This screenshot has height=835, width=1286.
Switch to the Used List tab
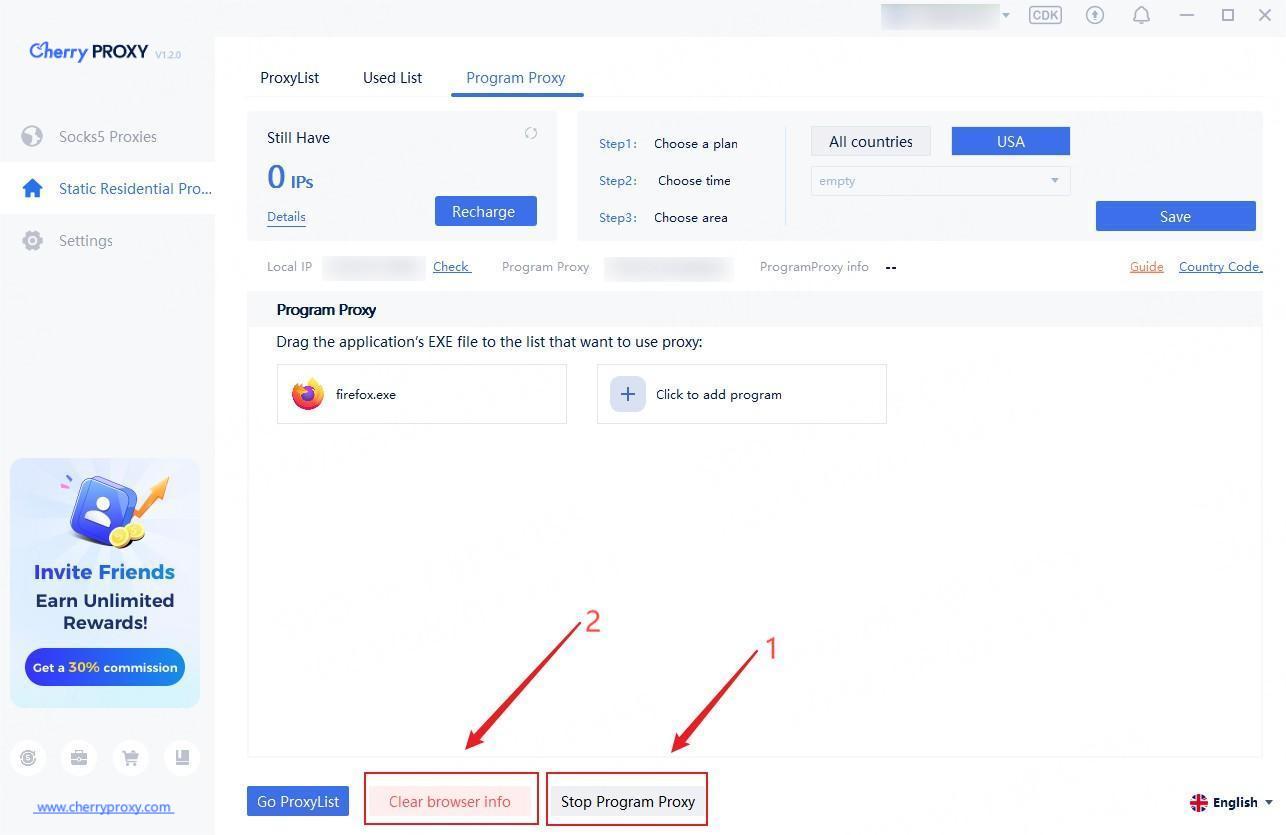pyautogui.click(x=392, y=78)
